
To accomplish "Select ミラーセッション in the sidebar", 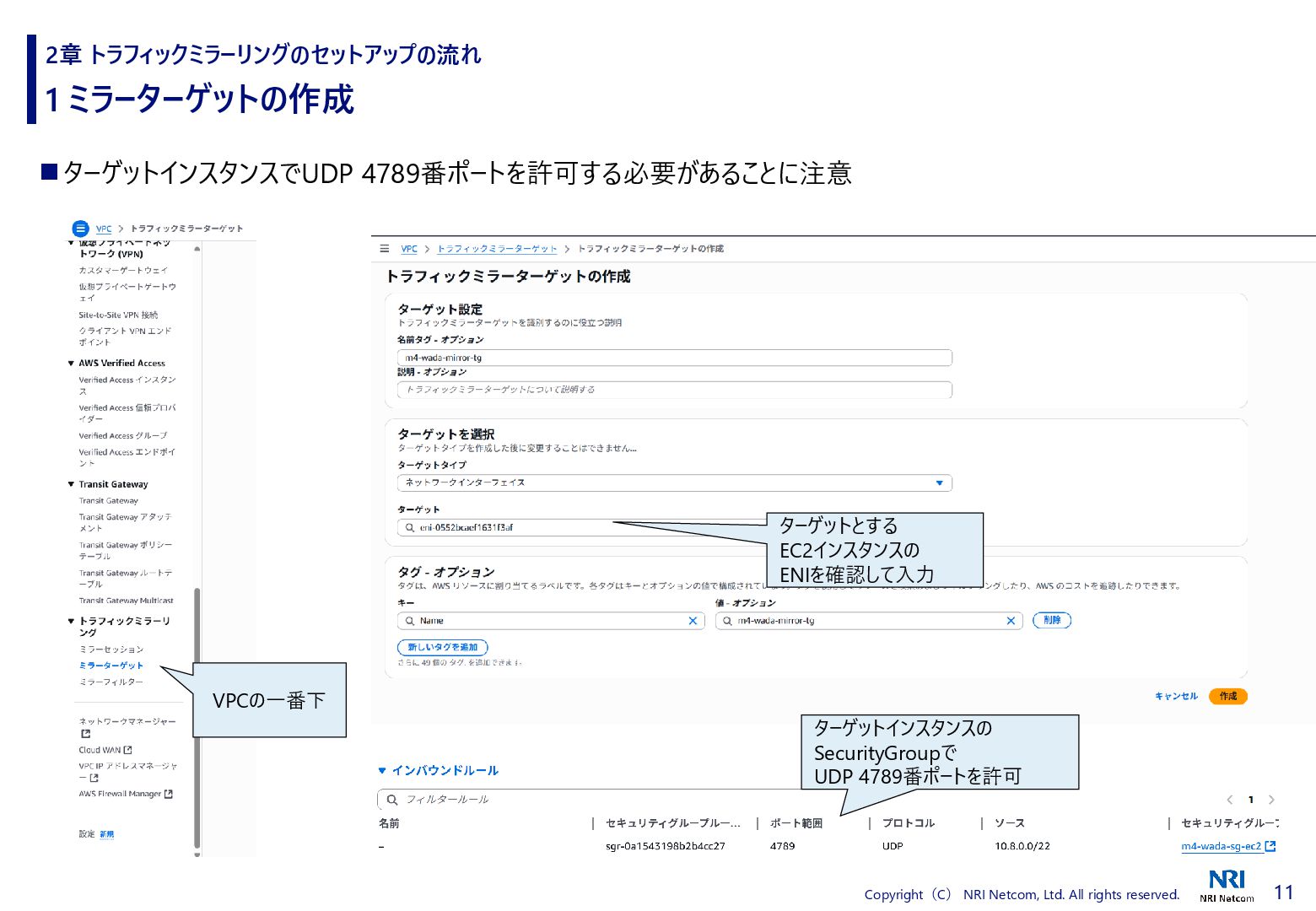I will [x=111, y=650].
